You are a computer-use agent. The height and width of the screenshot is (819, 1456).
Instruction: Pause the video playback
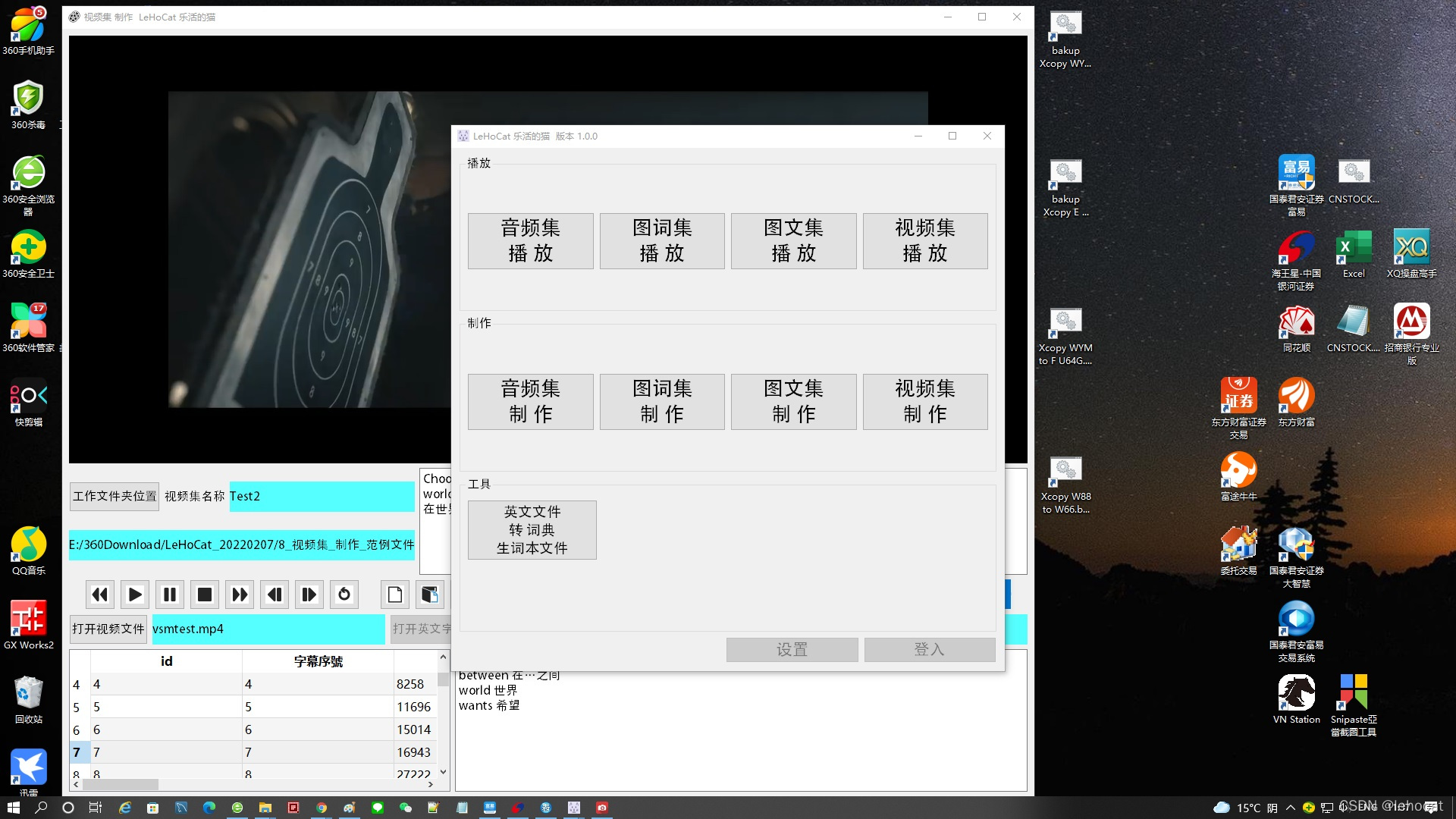tap(170, 595)
